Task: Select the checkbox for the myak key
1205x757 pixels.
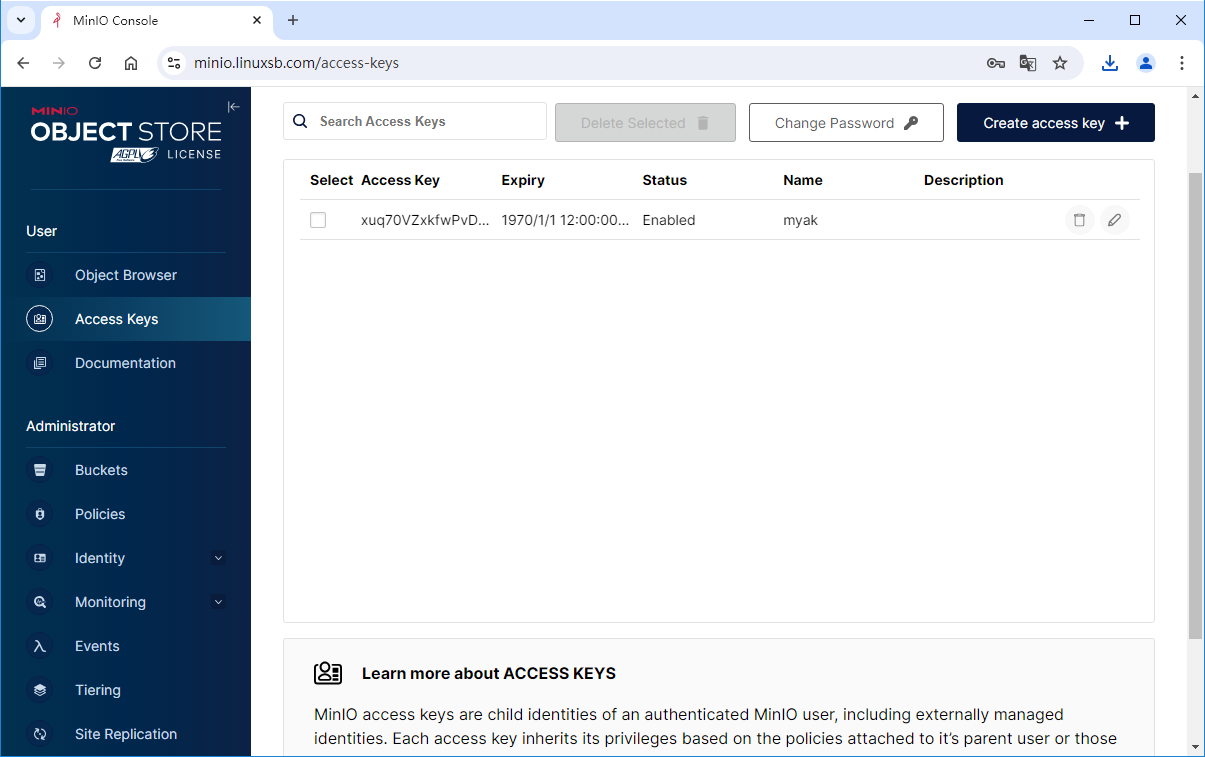Action: tap(318, 220)
